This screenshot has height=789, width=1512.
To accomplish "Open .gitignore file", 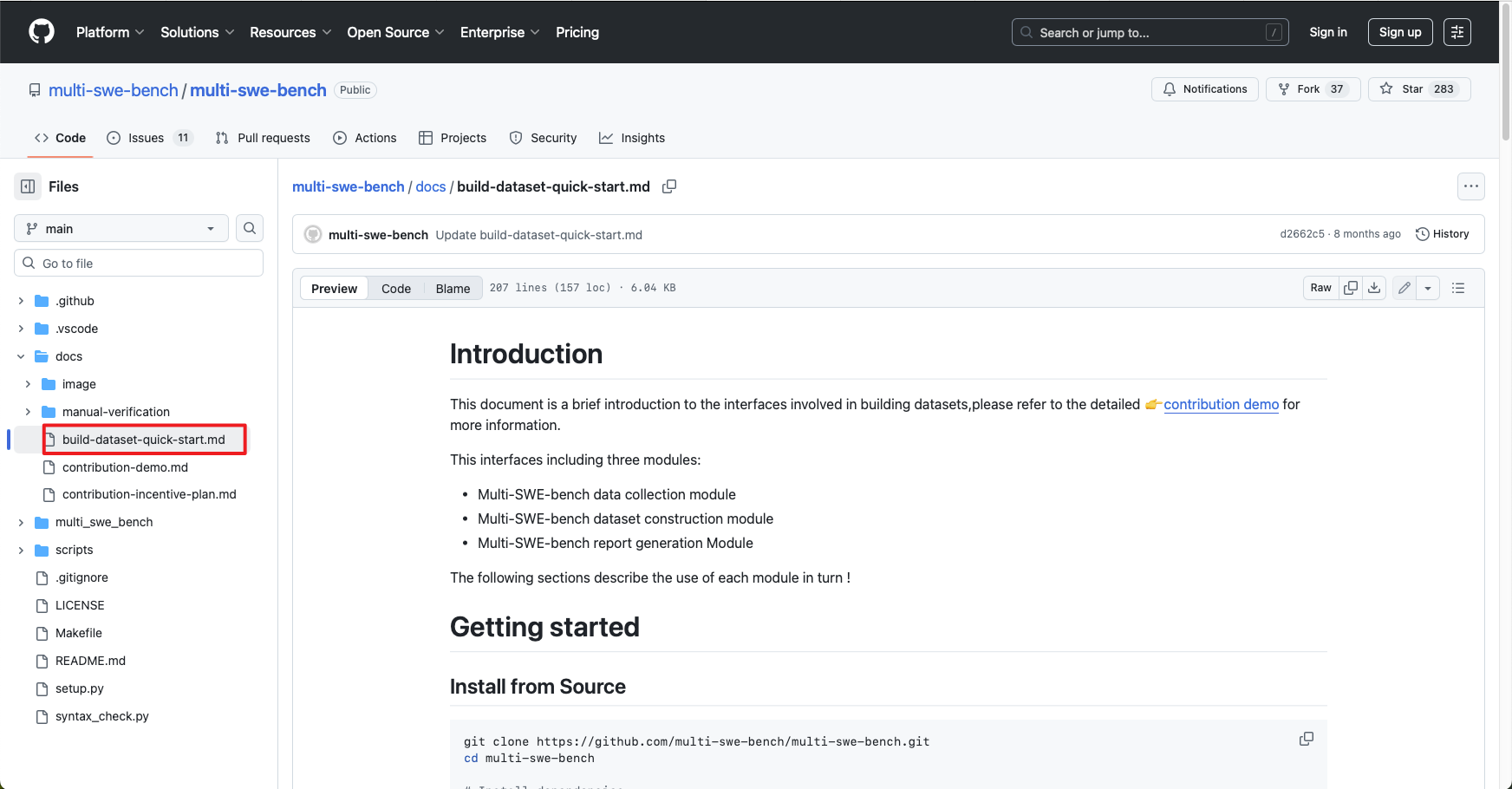I will pyautogui.click(x=81, y=577).
